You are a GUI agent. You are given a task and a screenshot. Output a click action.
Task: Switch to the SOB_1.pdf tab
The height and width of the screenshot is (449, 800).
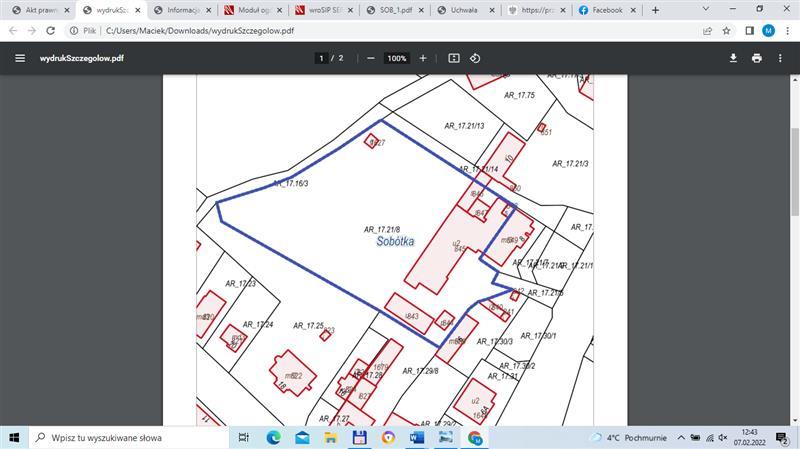tap(395, 10)
